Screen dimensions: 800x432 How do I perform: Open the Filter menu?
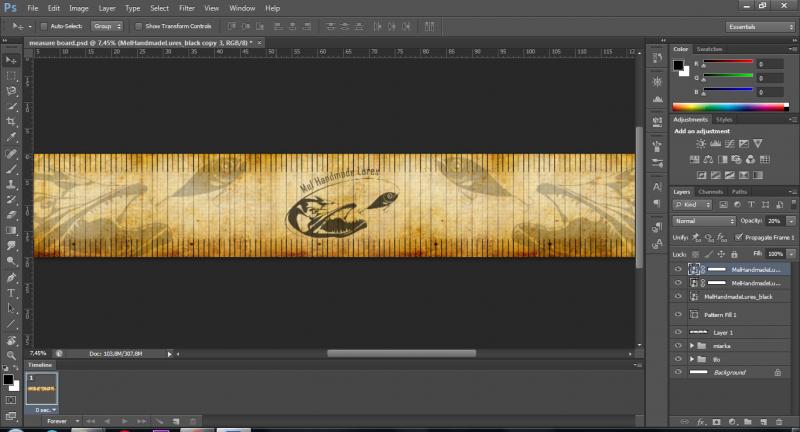click(x=187, y=8)
